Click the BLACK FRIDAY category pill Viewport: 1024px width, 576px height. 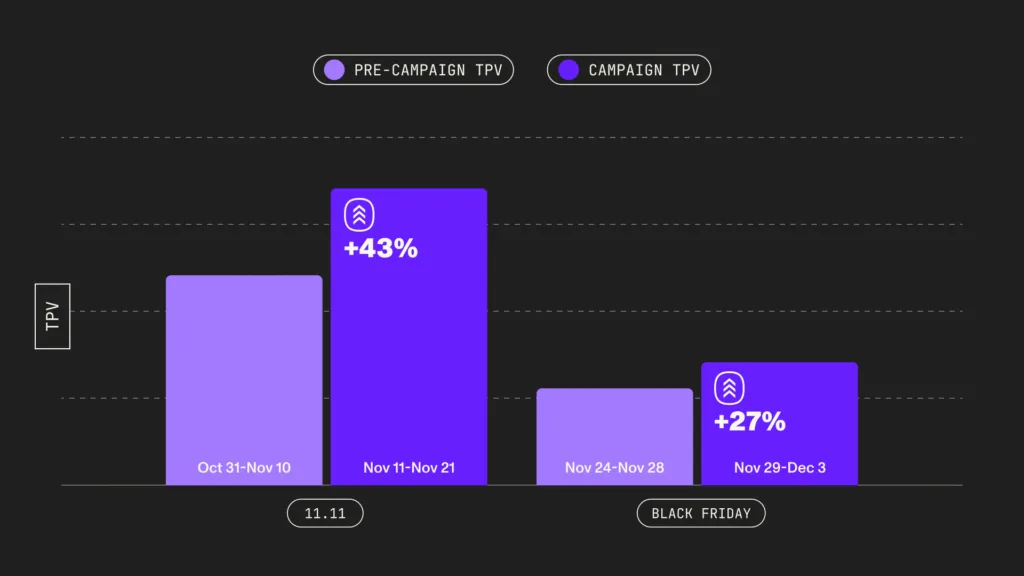click(x=701, y=514)
